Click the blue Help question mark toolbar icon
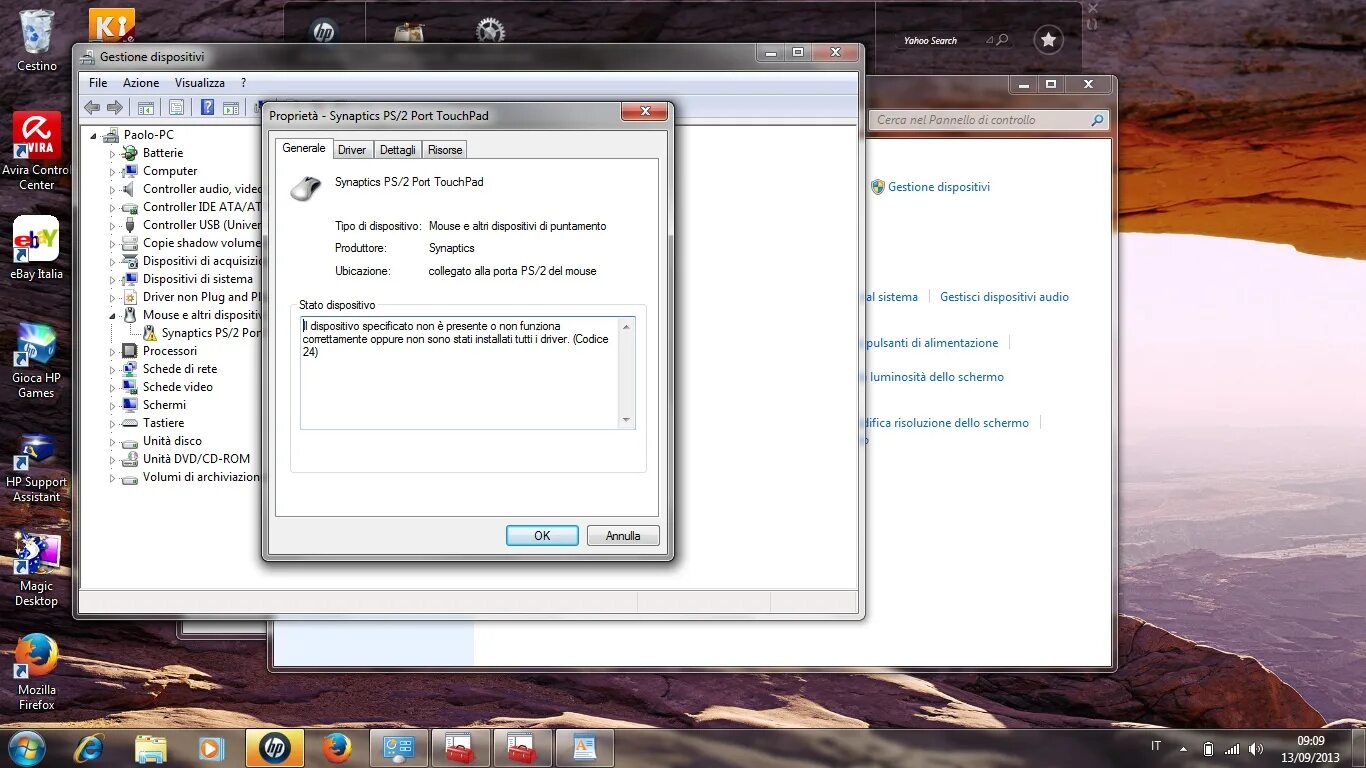 coord(207,107)
